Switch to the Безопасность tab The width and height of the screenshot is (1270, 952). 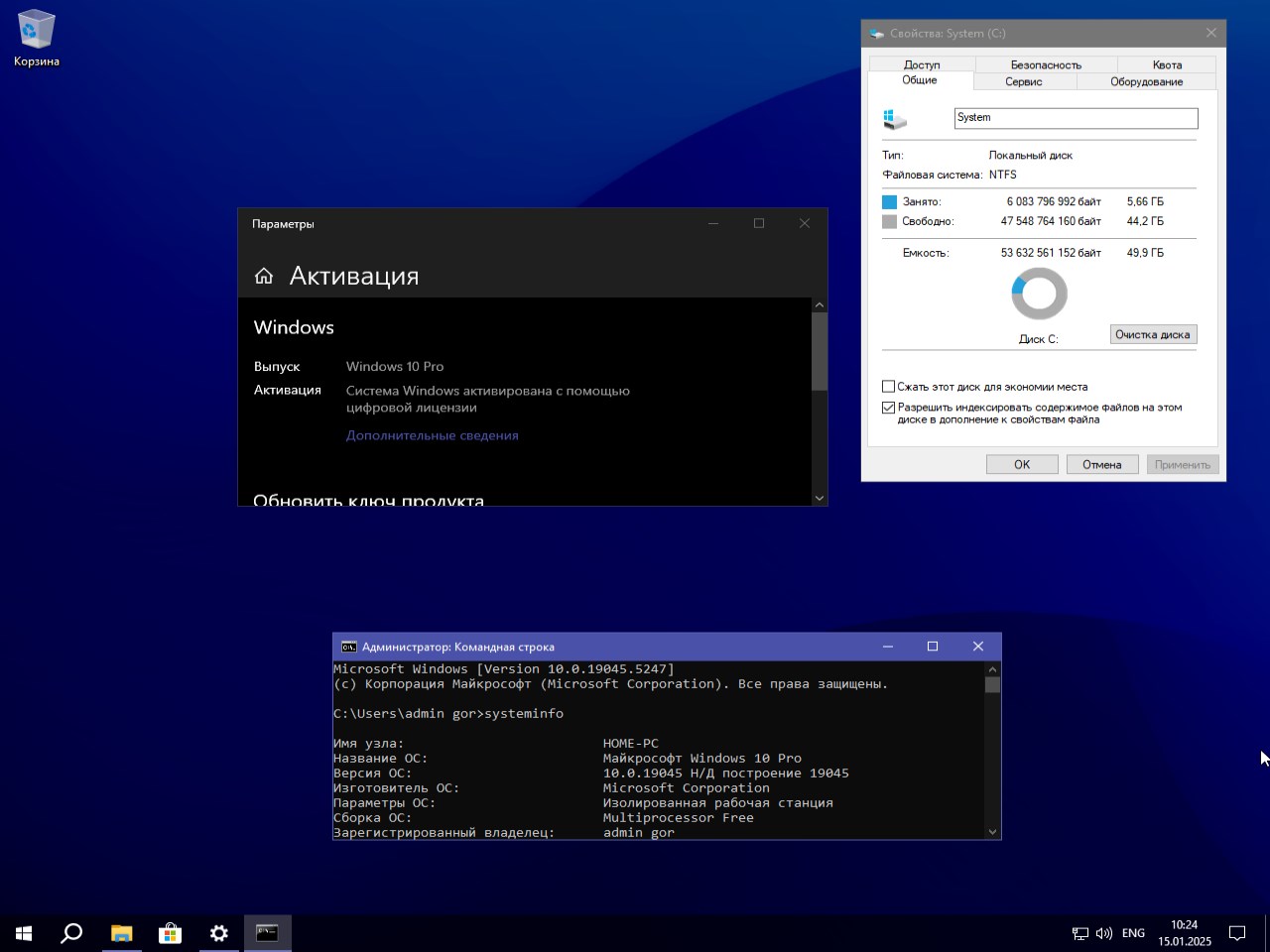(1046, 64)
